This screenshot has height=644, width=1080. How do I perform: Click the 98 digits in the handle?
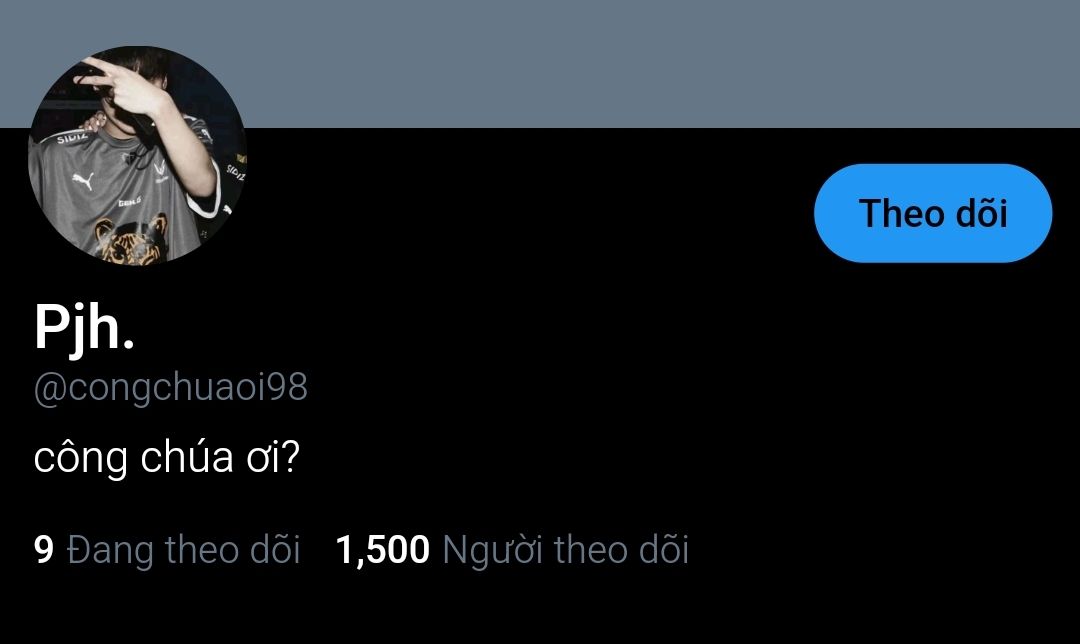(287, 387)
